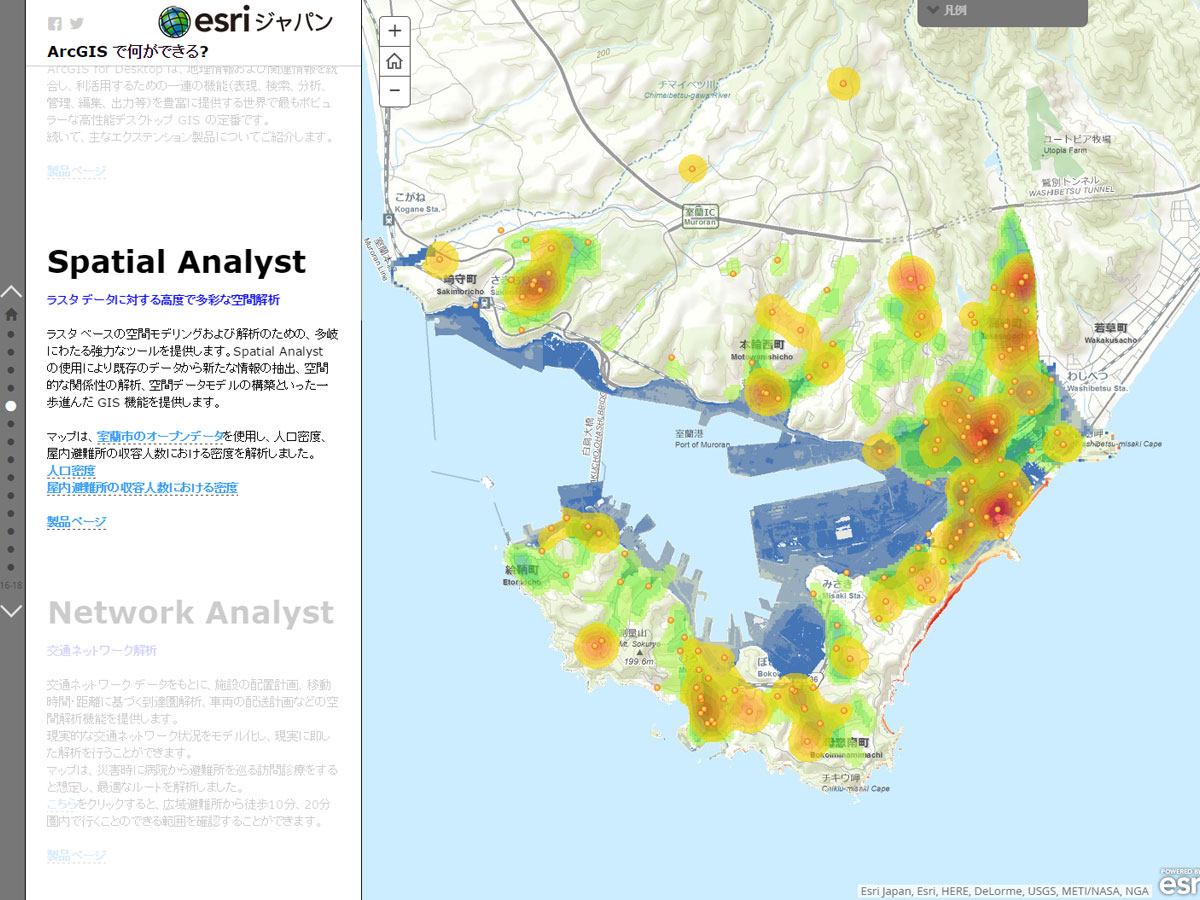Go to previous section with up arrow

pos(11,292)
